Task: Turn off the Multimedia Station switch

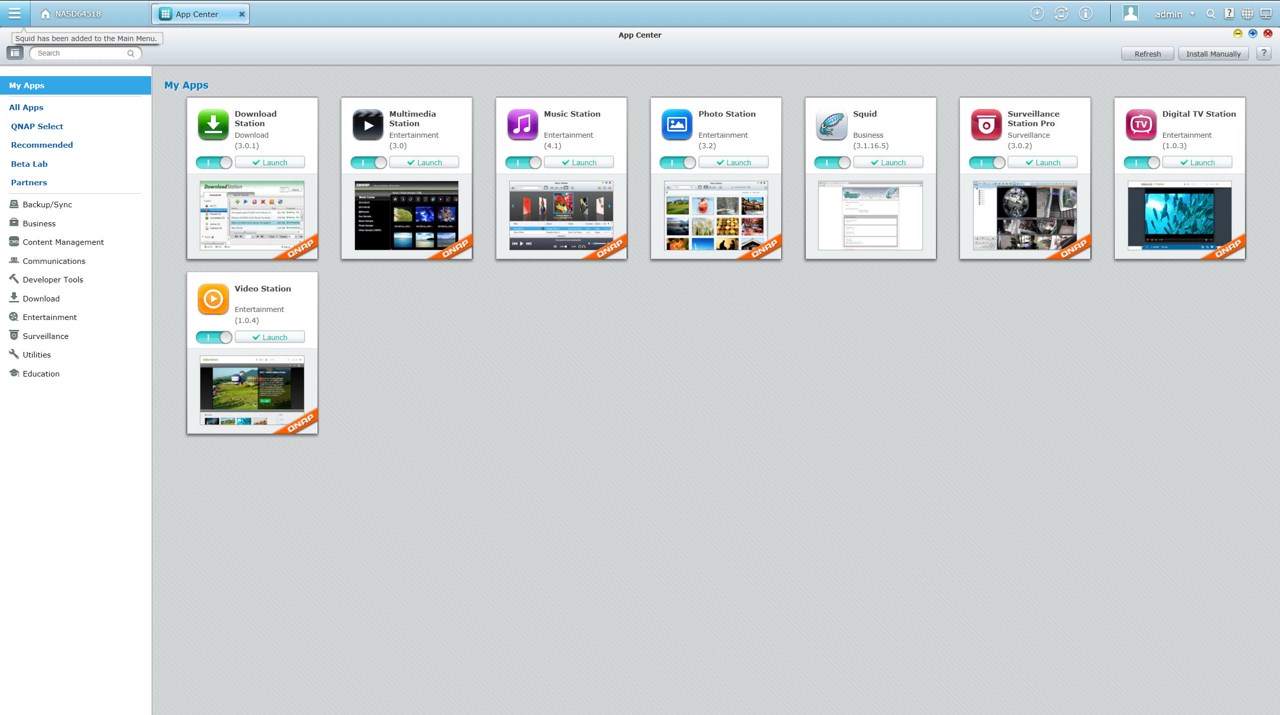Action: click(x=369, y=162)
